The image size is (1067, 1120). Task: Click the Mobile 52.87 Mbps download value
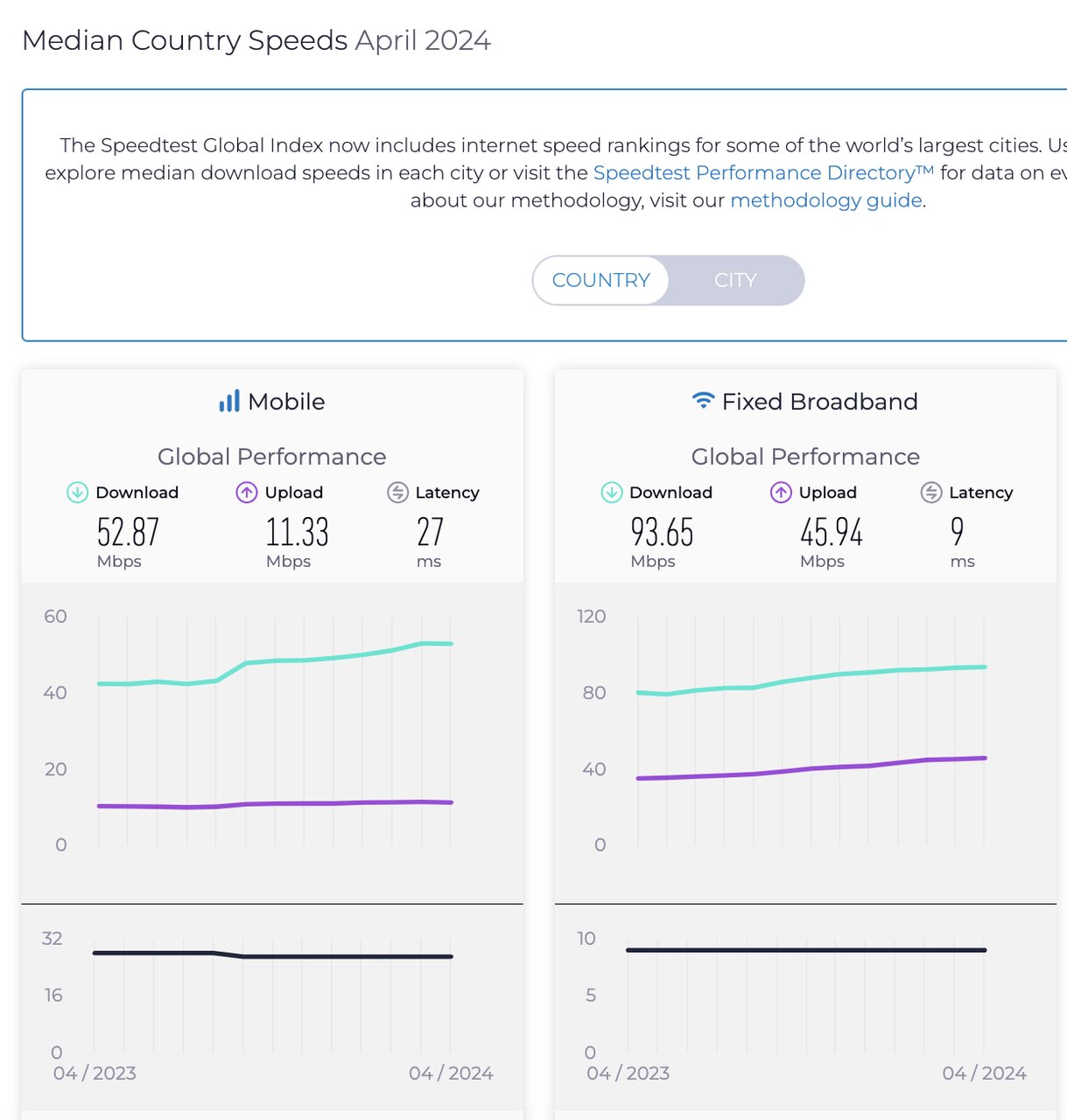[x=128, y=532]
